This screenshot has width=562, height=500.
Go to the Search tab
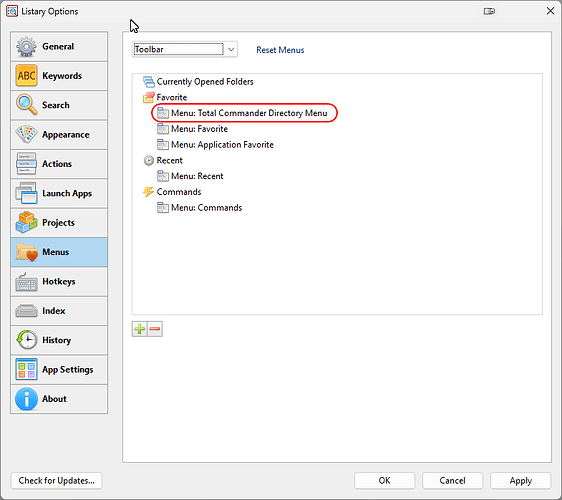pyautogui.click(x=59, y=105)
